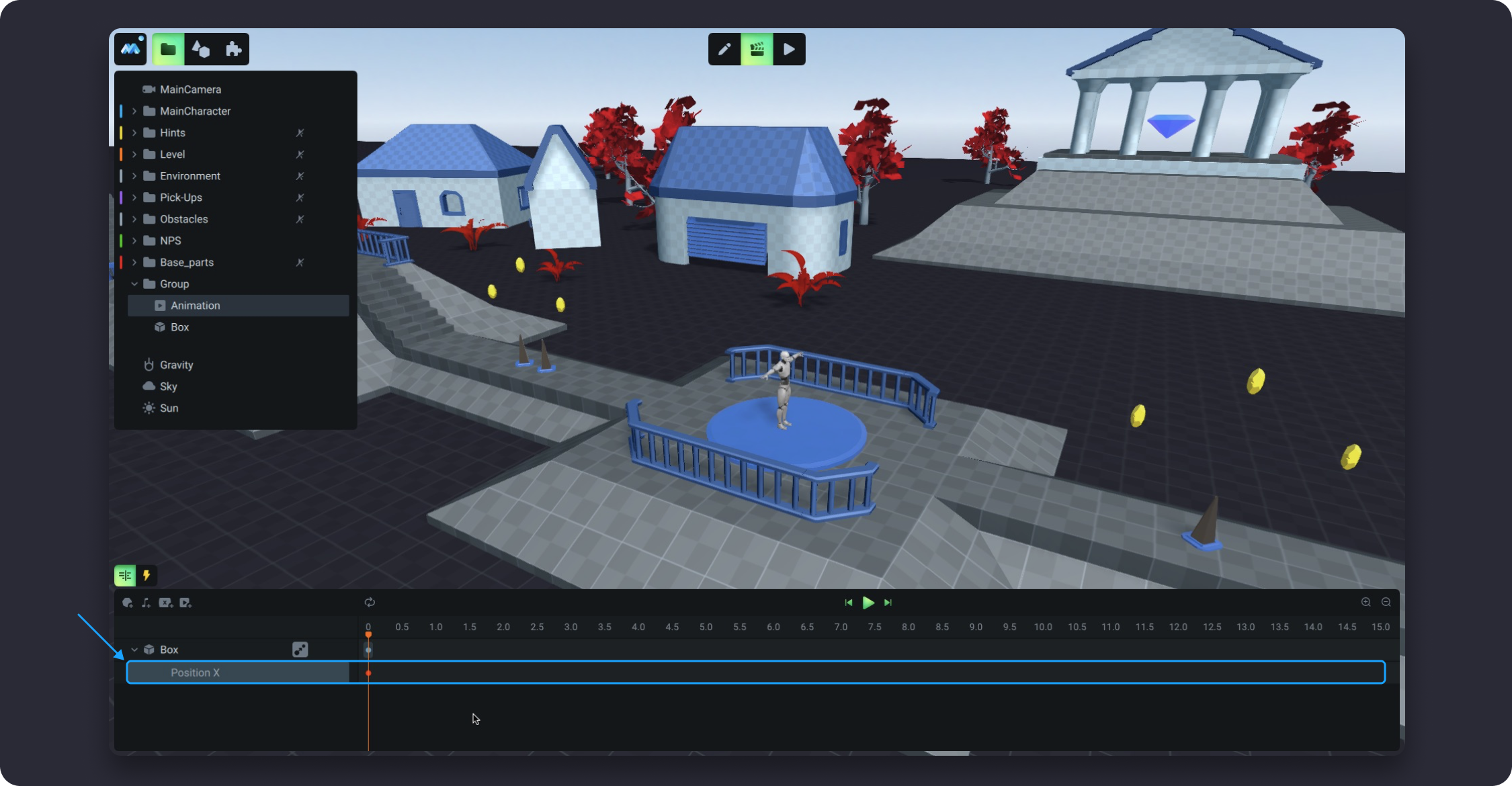
Task: Click the timeline zoom in icon
Action: pyautogui.click(x=1366, y=602)
